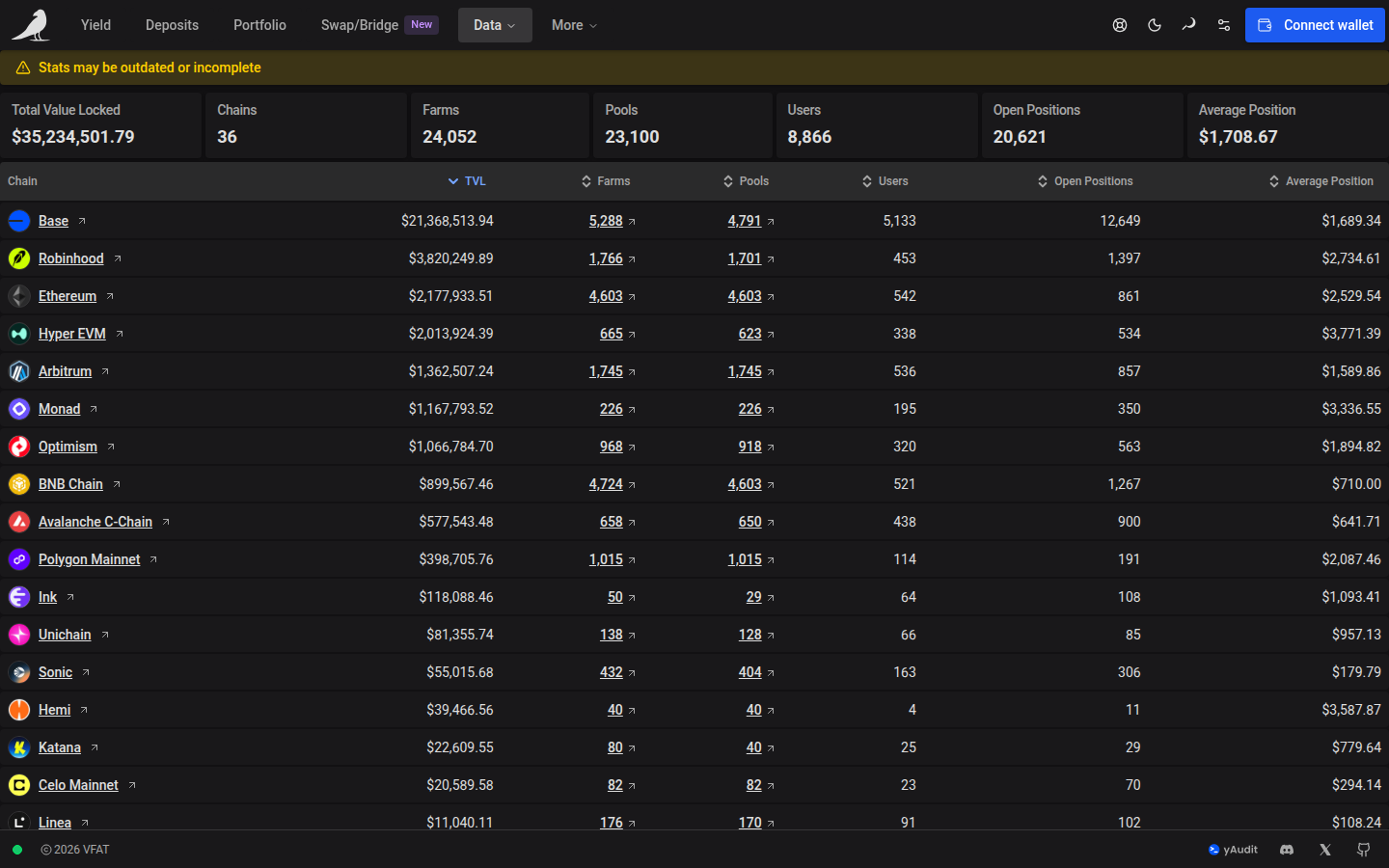
Task: Select Monad TVL $1,167,793.52
Action: (x=450, y=409)
